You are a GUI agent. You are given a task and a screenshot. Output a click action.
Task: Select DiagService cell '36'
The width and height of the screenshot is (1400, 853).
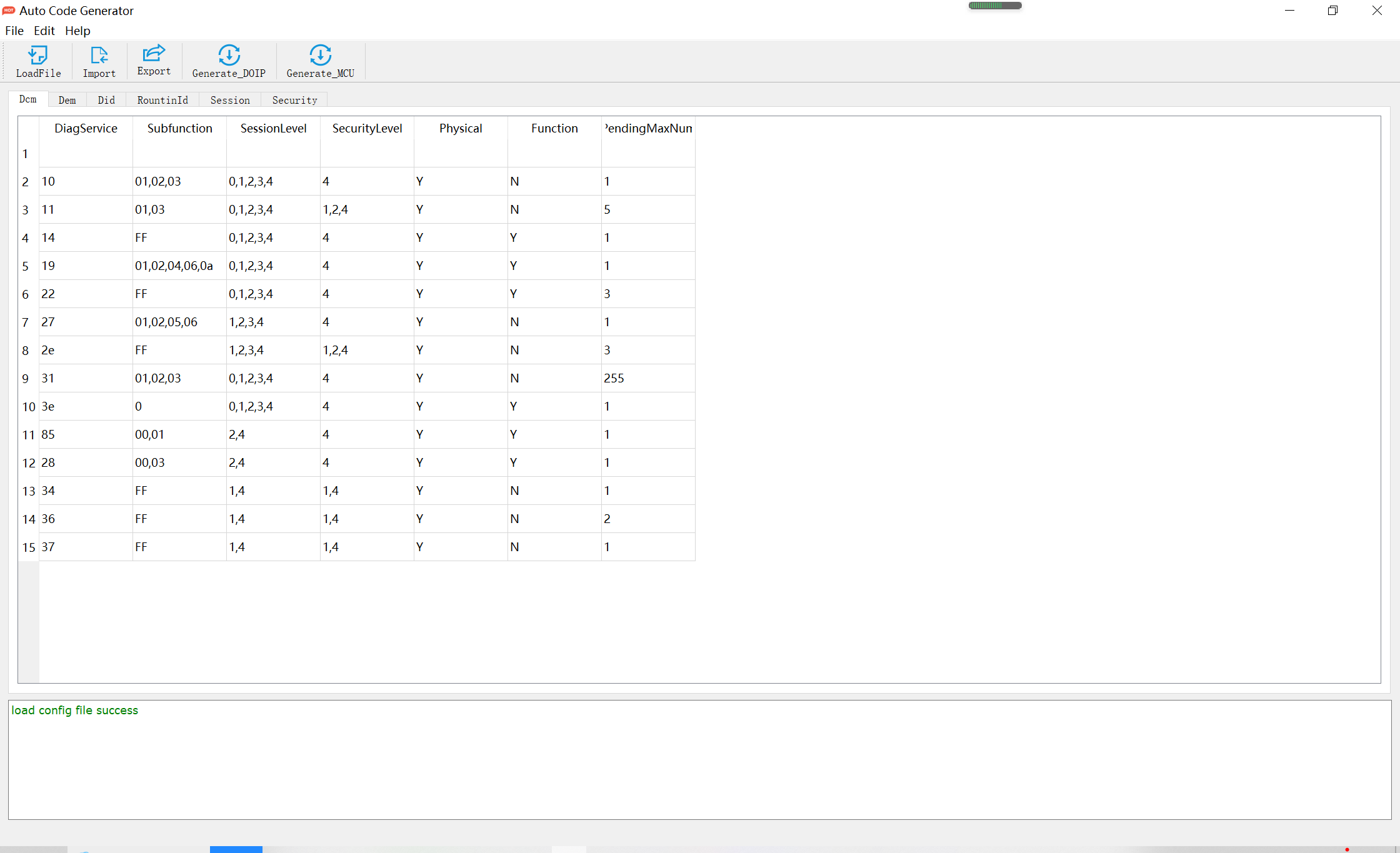click(x=86, y=519)
